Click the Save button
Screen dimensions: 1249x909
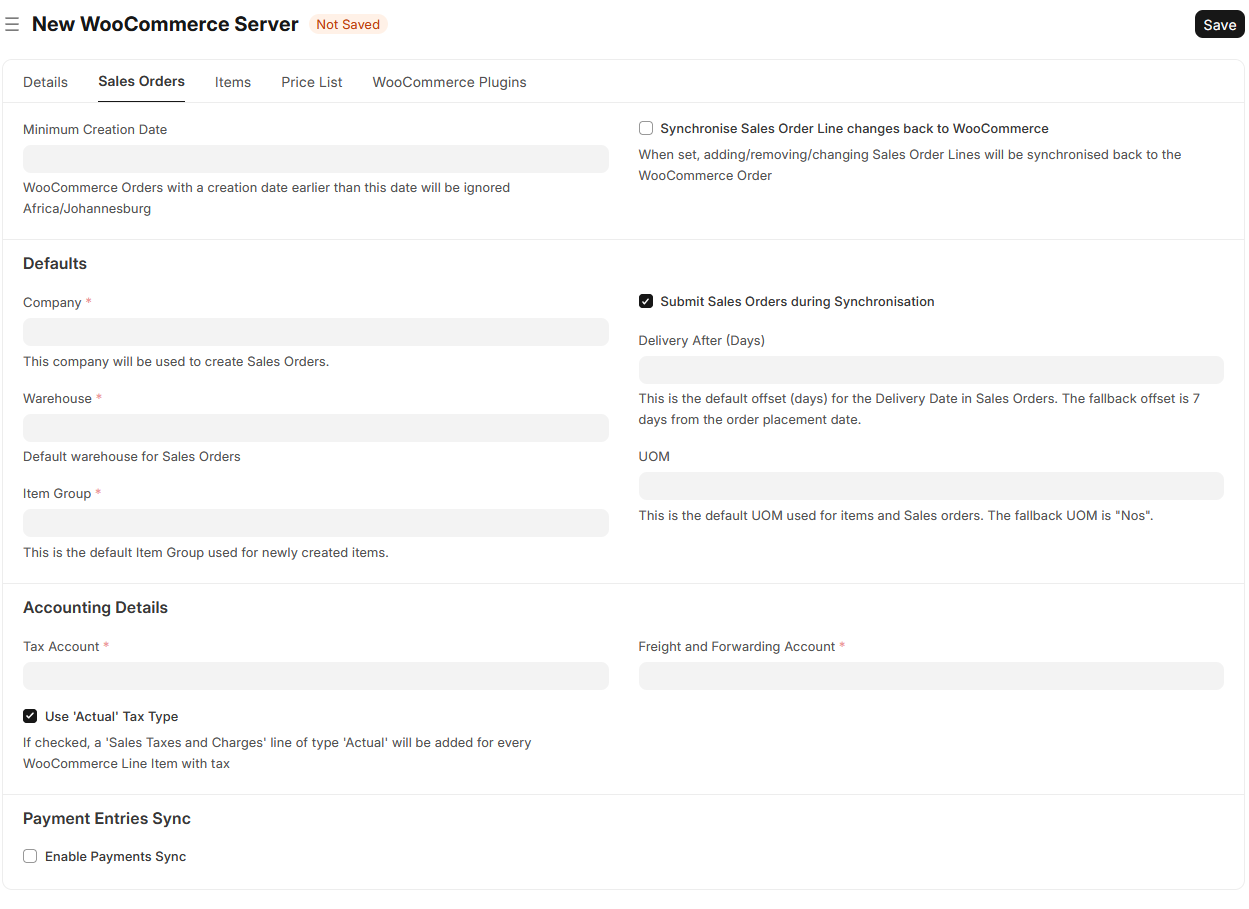pyautogui.click(x=1219, y=25)
